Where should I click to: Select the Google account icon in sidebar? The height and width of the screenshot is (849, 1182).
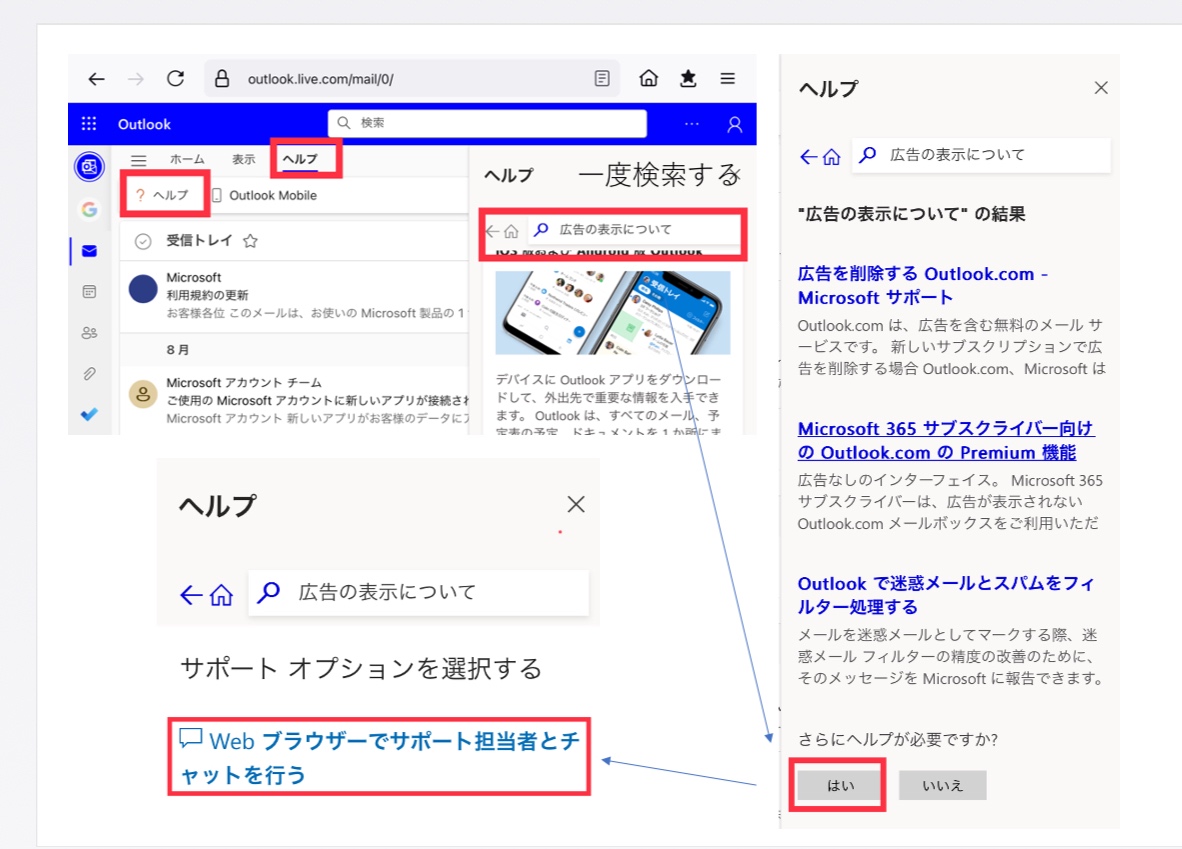[89, 209]
